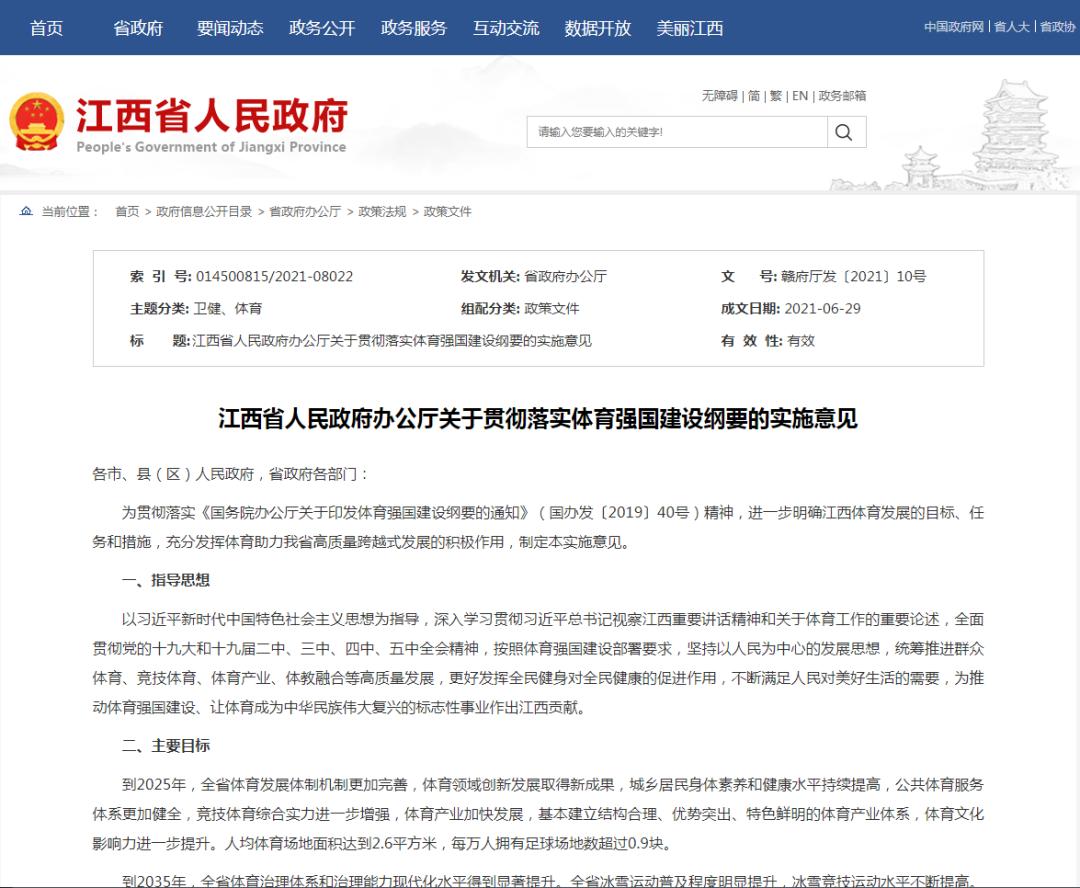The image size is (1080, 888).
Task: Click the topic category 卫健、体育
Action: pos(228,309)
